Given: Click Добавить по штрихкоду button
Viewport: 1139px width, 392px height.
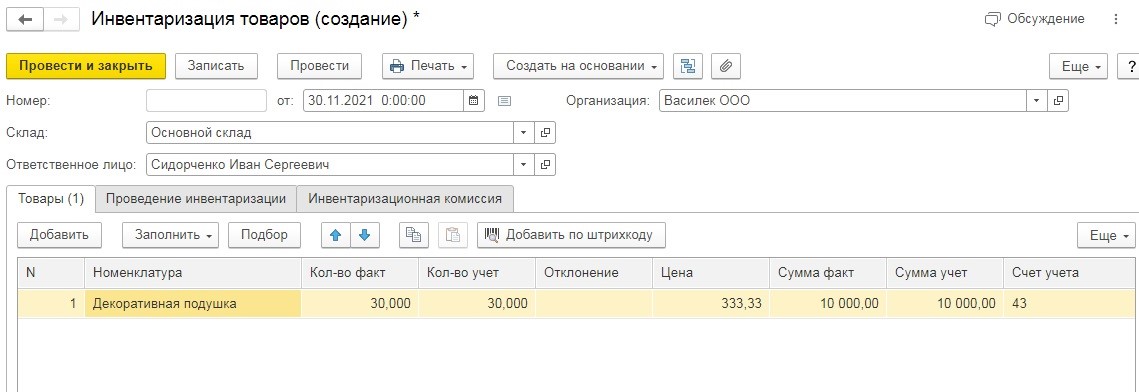Looking at the screenshot, I should tap(571, 234).
